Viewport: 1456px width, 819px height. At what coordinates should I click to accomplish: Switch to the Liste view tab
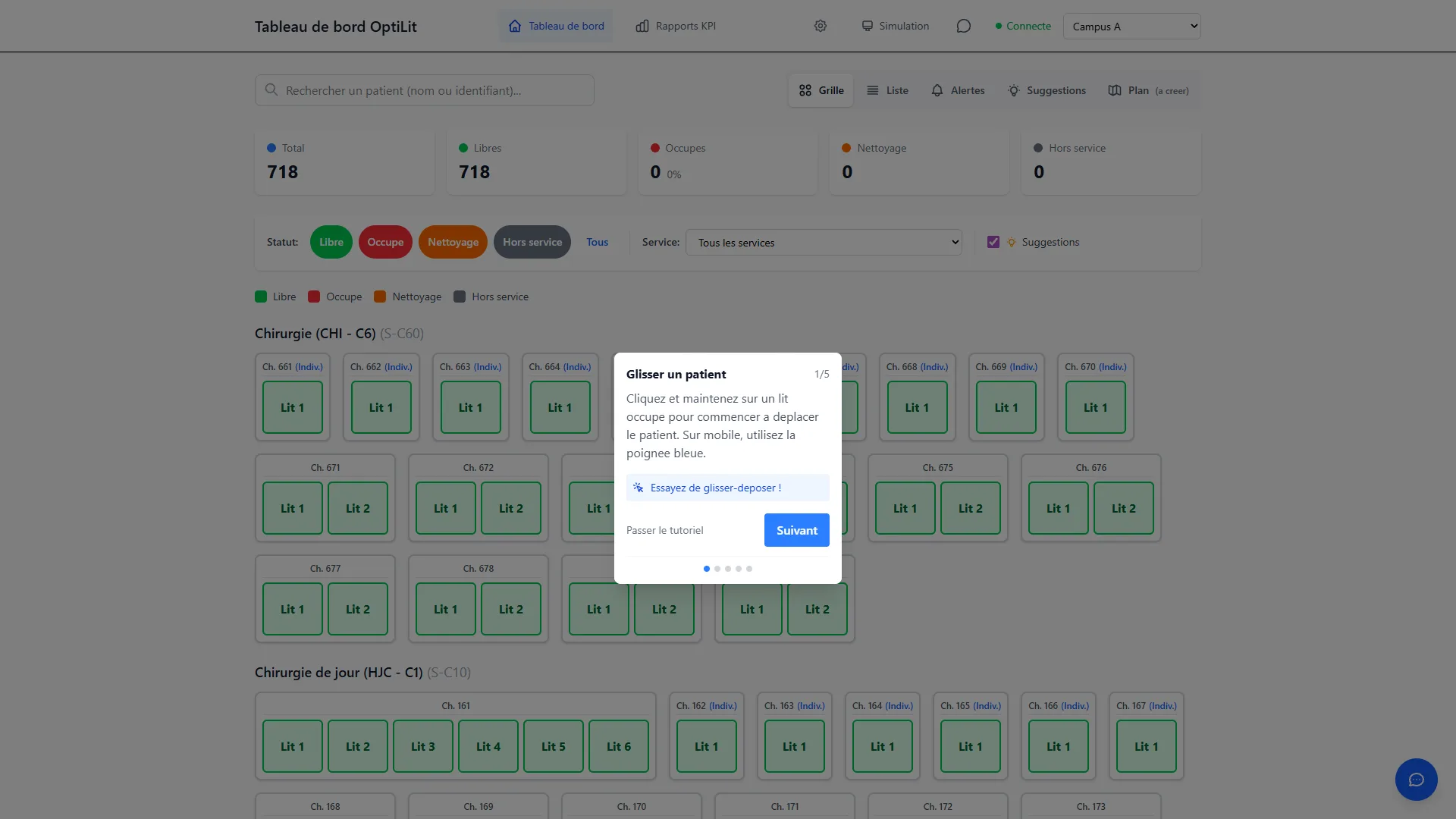pyautogui.click(x=887, y=90)
